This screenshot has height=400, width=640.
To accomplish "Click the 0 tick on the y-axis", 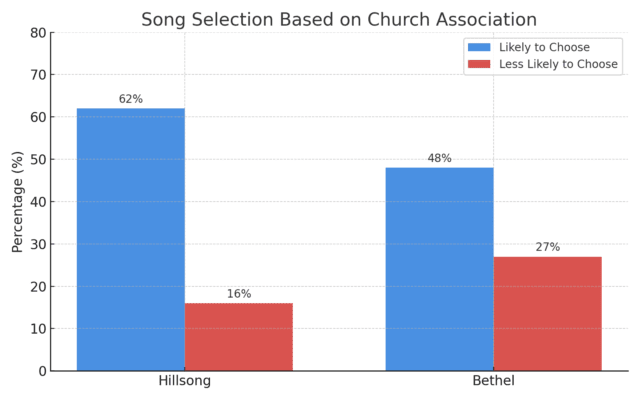I will [x=42, y=371].
